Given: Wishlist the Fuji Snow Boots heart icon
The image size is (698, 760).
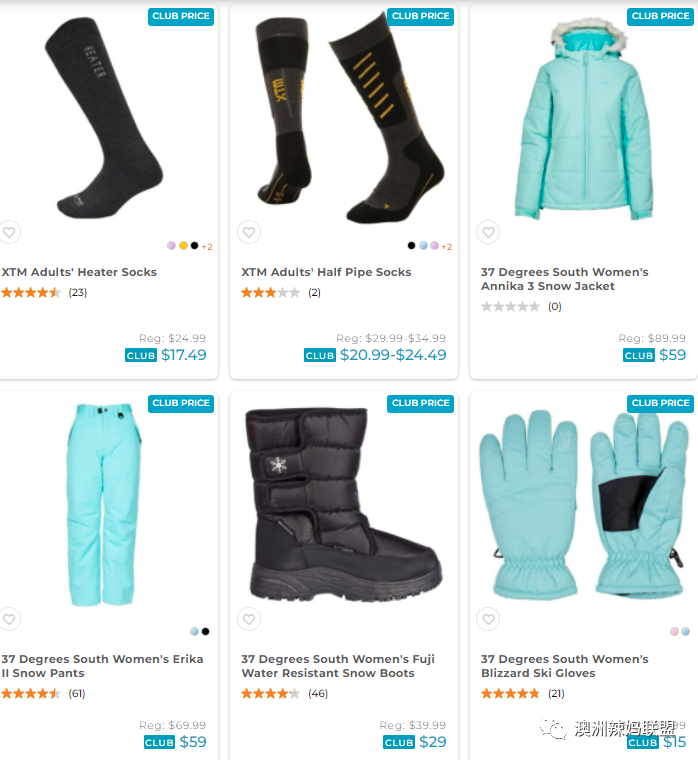Looking at the screenshot, I should tap(249, 619).
